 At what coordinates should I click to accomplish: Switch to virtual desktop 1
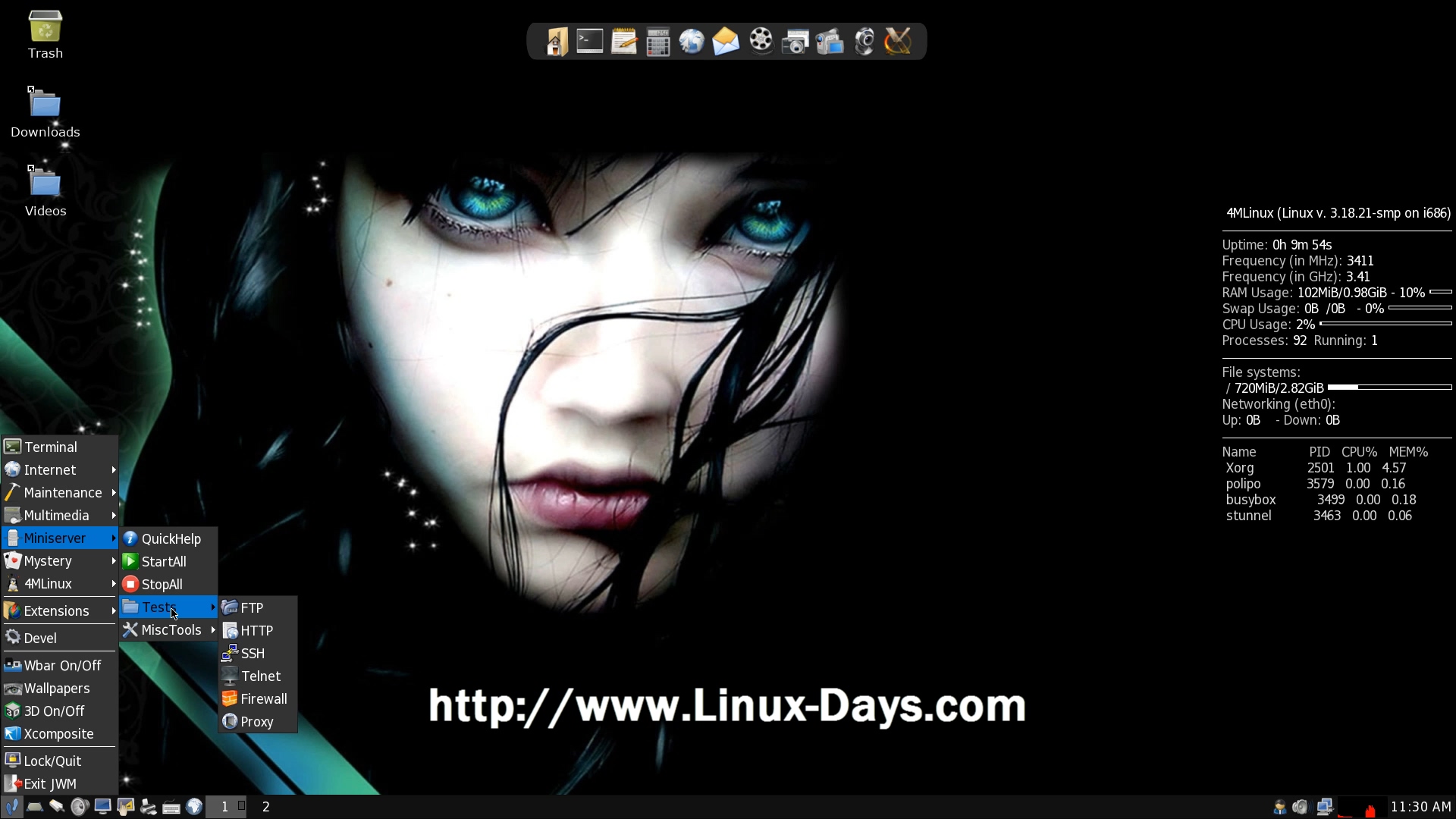click(x=226, y=807)
